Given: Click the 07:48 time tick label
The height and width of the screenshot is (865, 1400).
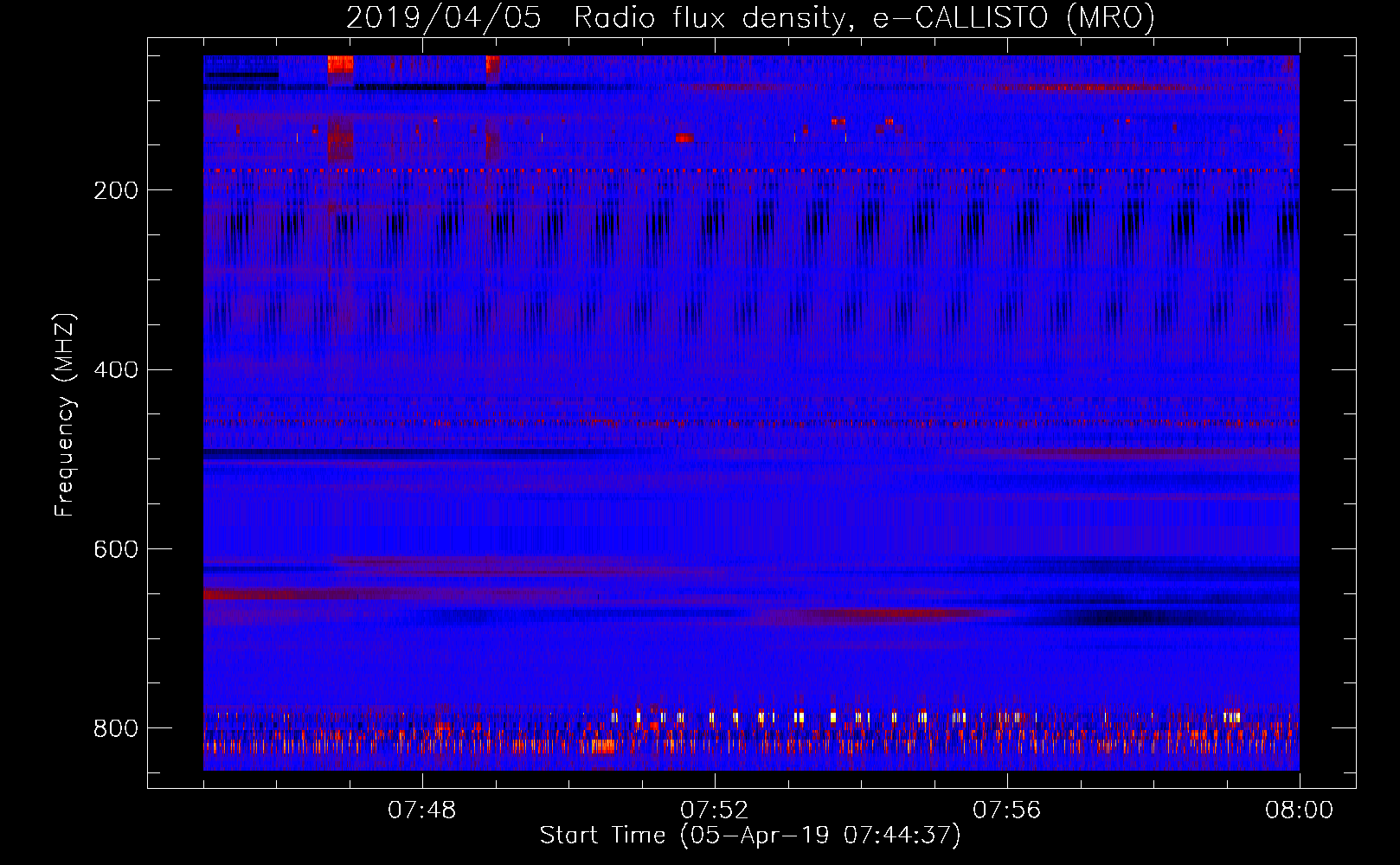Looking at the screenshot, I should [x=422, y=811].
